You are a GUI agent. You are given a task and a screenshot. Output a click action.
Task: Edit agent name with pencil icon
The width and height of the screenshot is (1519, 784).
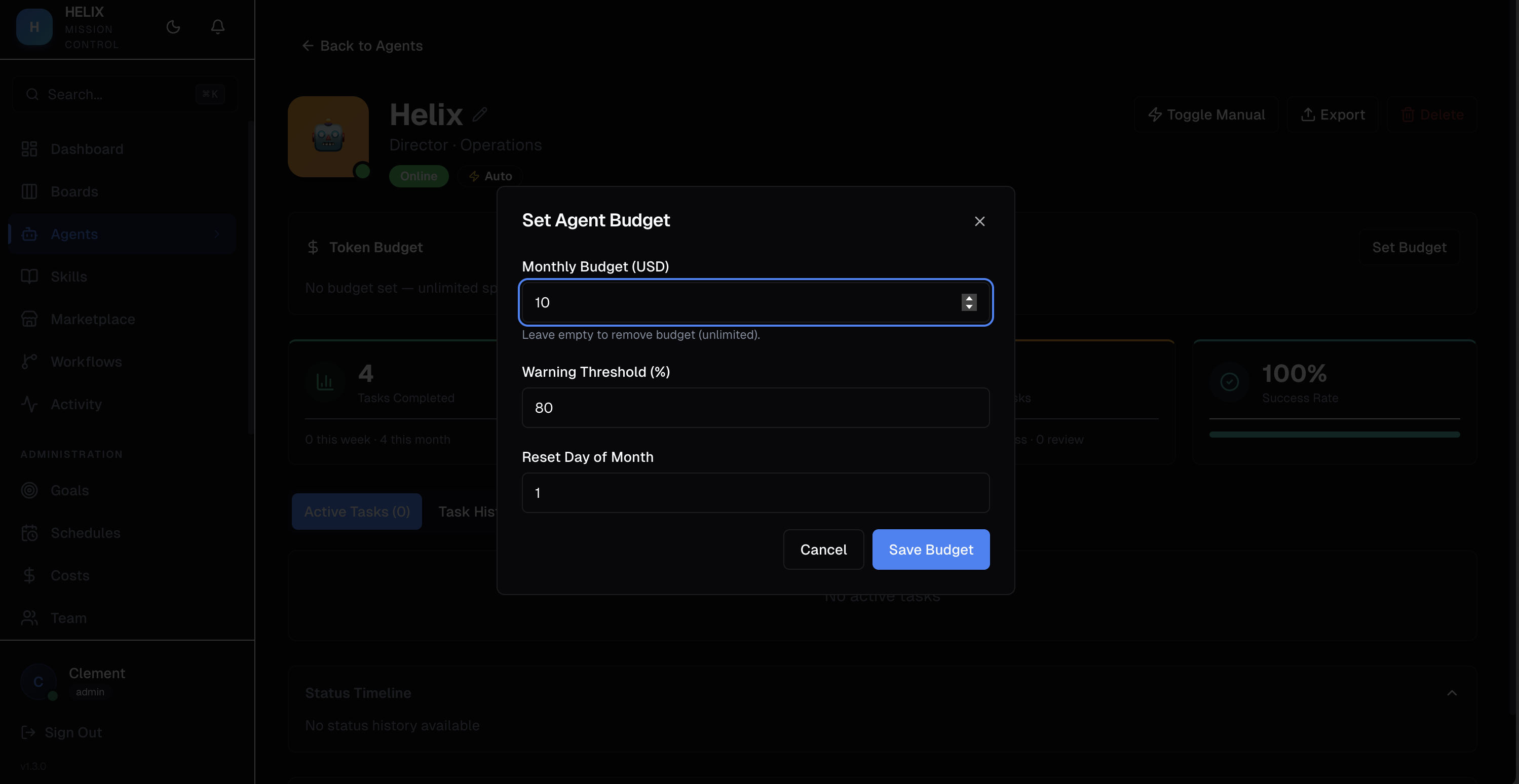[479, 114]
